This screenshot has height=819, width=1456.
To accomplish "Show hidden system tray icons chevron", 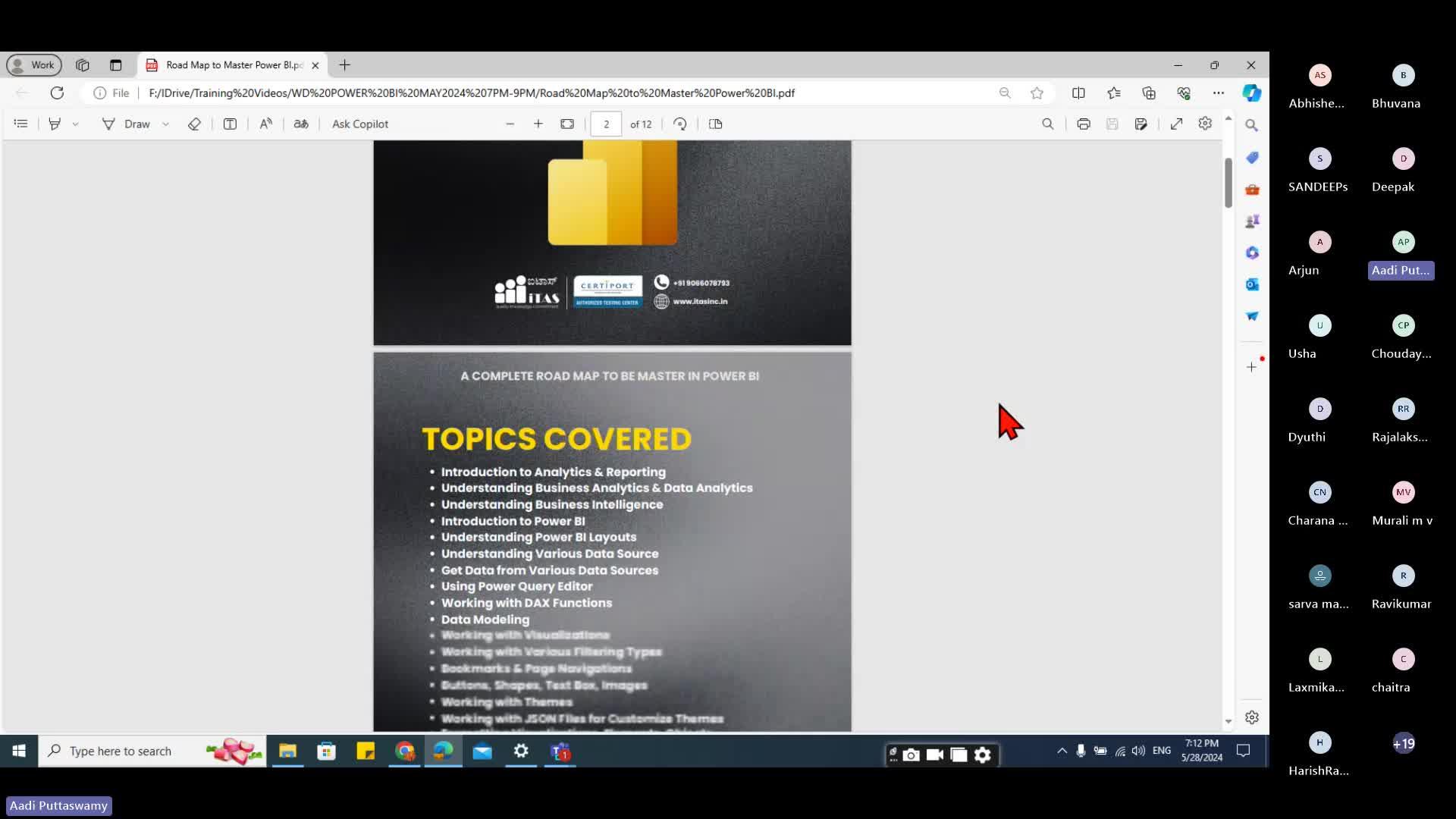I will [x=1062, y=751].
